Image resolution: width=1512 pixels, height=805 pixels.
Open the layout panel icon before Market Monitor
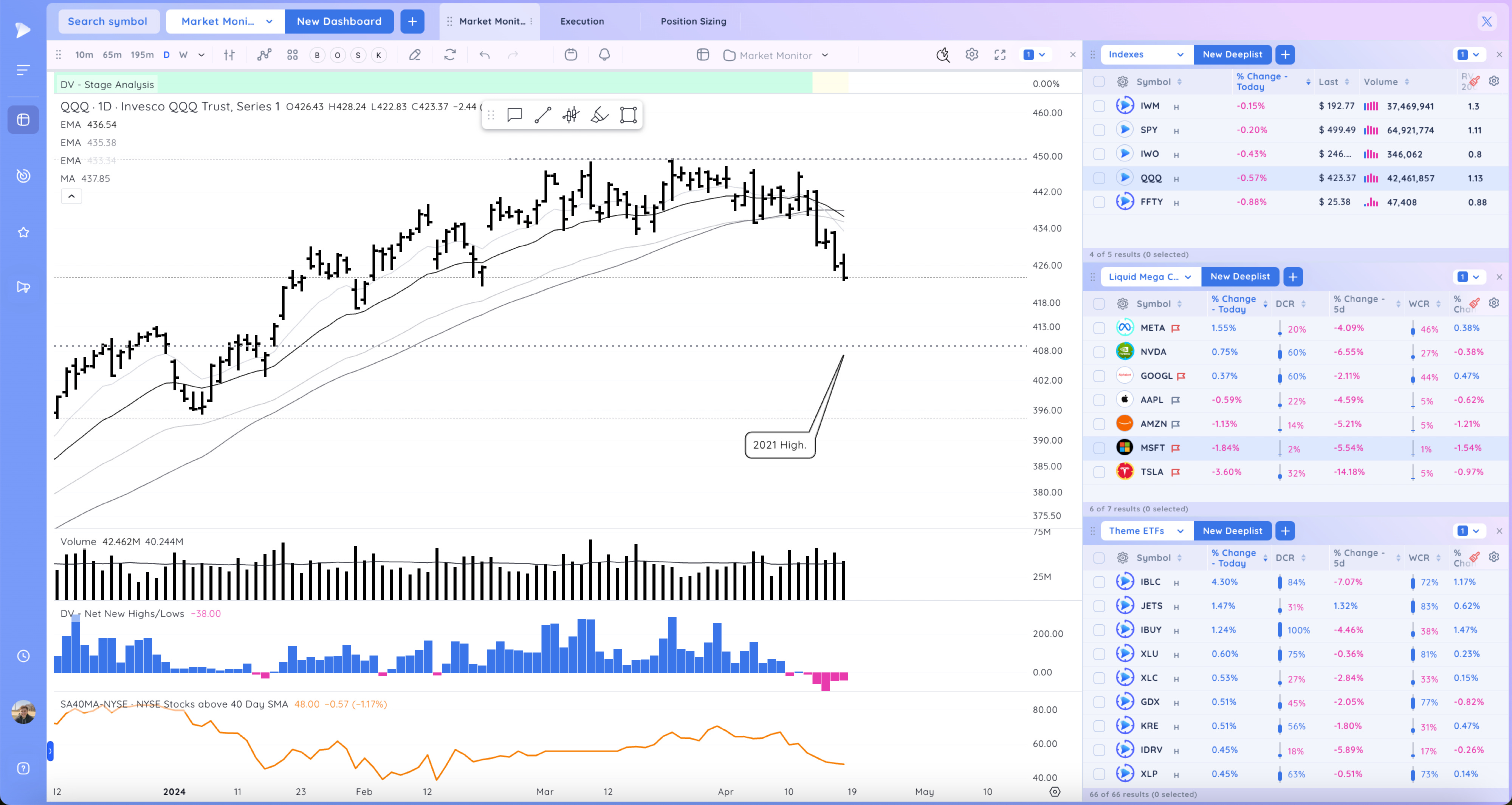click(703, 54)
